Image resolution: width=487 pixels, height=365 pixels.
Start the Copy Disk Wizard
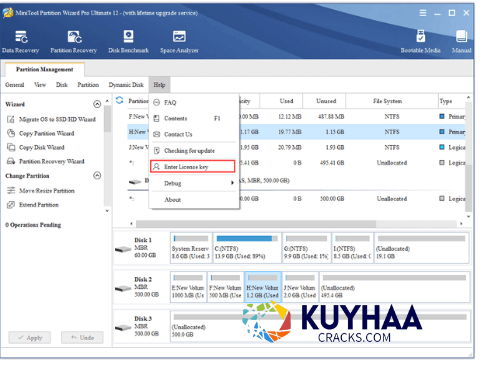(36, 147)
